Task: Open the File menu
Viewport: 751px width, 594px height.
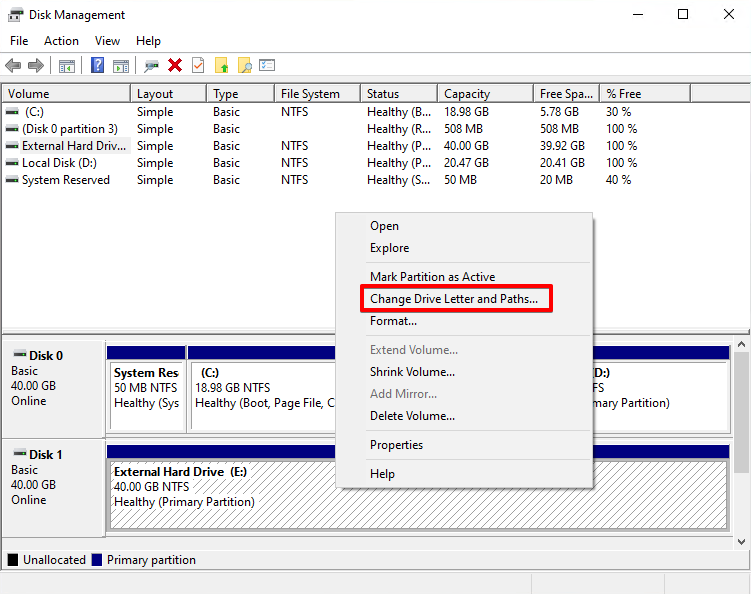Action: (x=19, y=41)
